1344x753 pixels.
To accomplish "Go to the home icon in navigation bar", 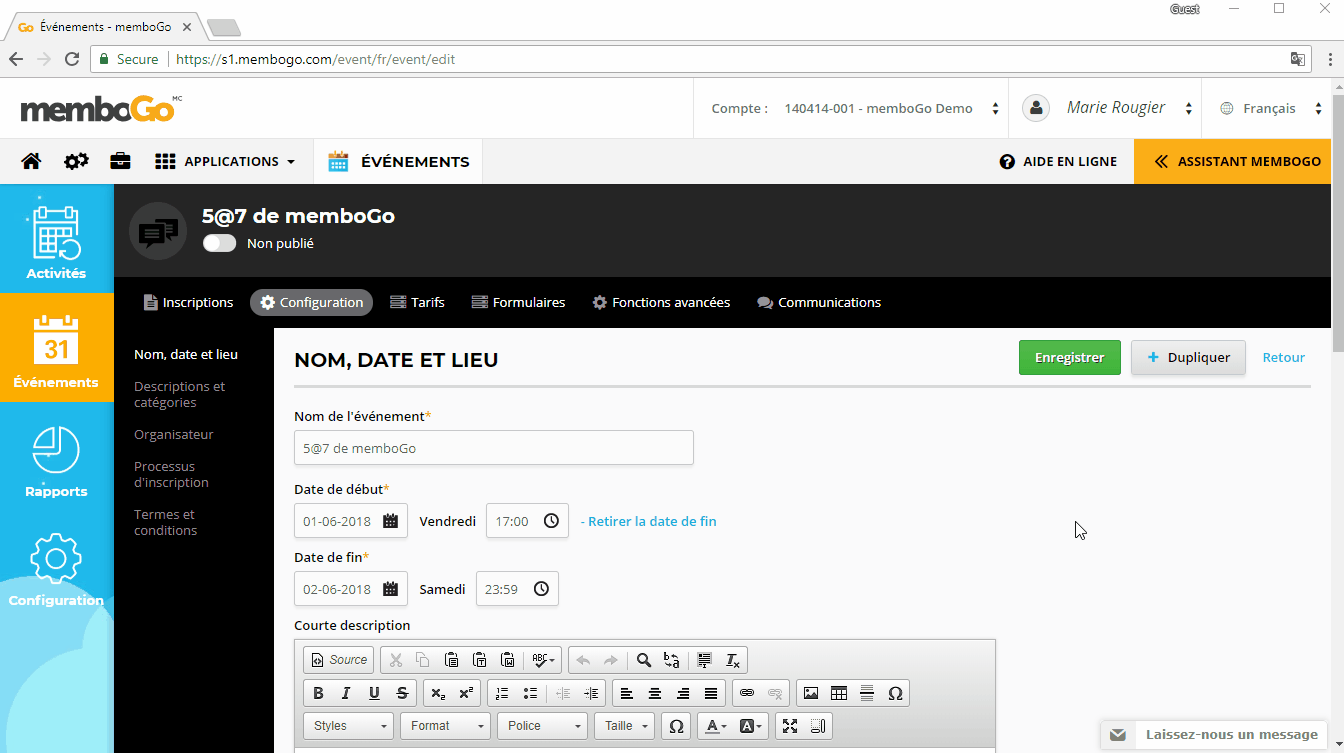I will pyautogui.click(x=31, y=161).
